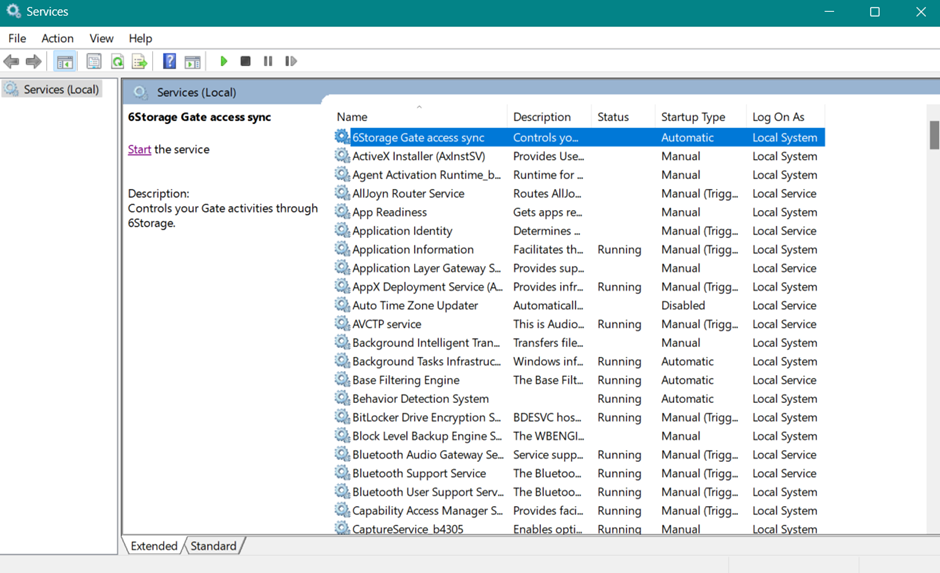Screen dimensions: 940x573
Task: Select the AllJoyn Router Service row
Action: click(x=579, y=193)
